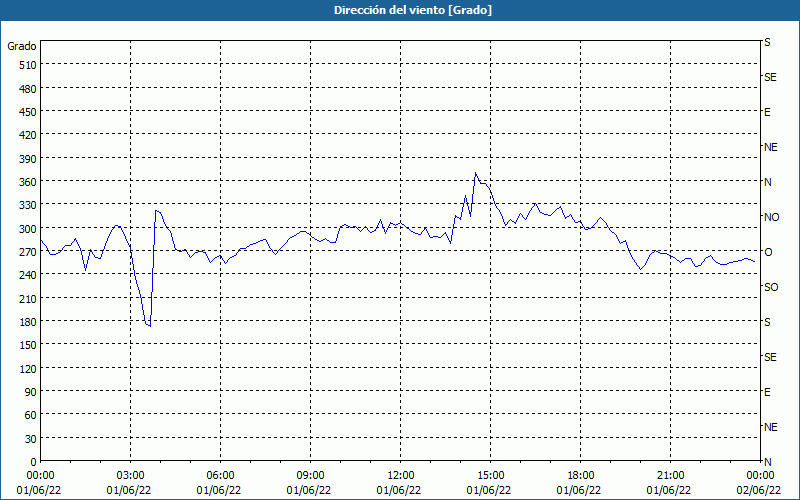Click the 'E' compass label on 450 gridline
Image resolution: width=800 pixels, height=500 pixels.
pos(767,112)
